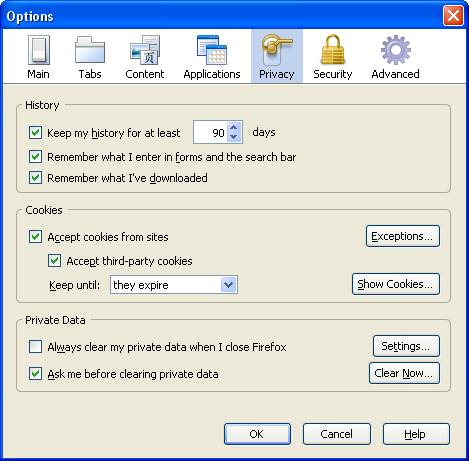Select the Applications panel icon

coord(212,50)
